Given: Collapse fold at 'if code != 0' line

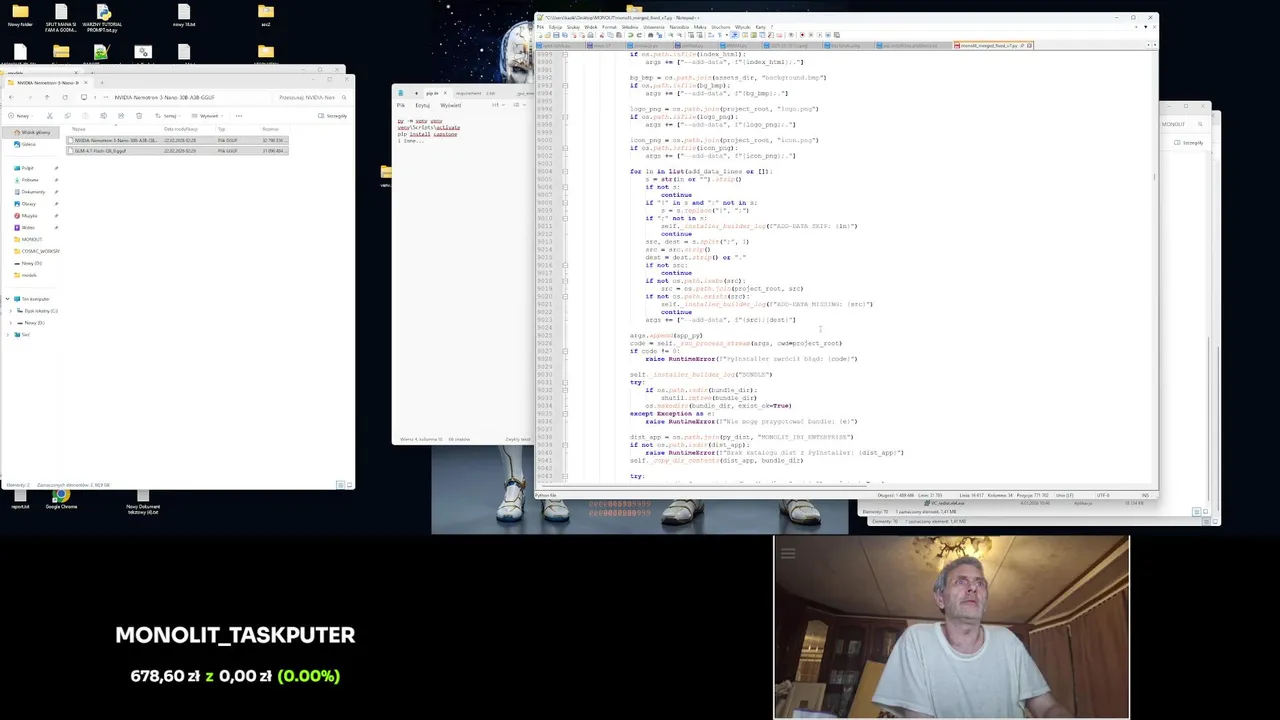Looking at the screenshot, I should pyautogui.click(x=565, y=351).
